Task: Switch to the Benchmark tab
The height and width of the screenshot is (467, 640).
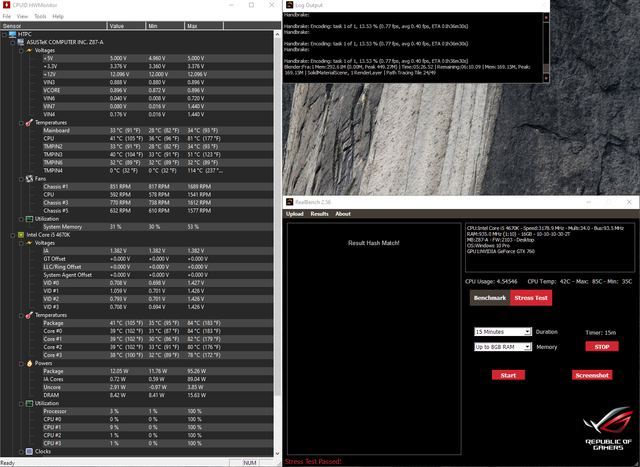Action: pyautogui.click(x=490, y=298)
